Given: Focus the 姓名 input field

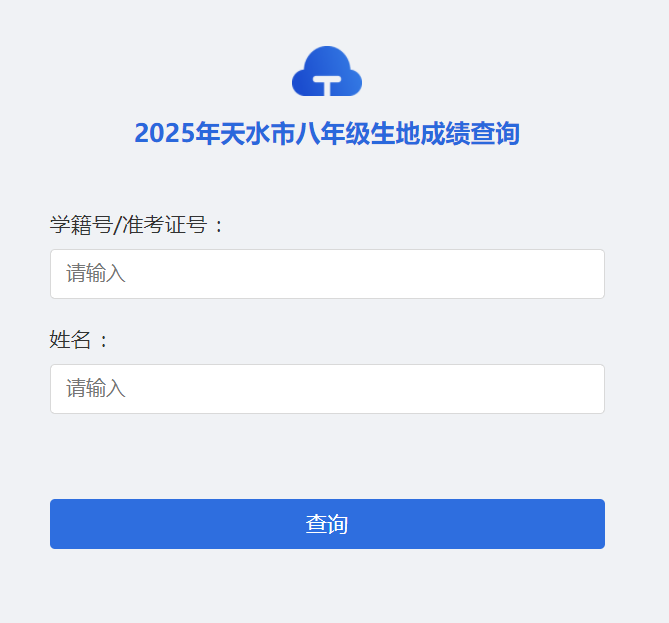Looking at the screenshot, I should tap(327, 389).
